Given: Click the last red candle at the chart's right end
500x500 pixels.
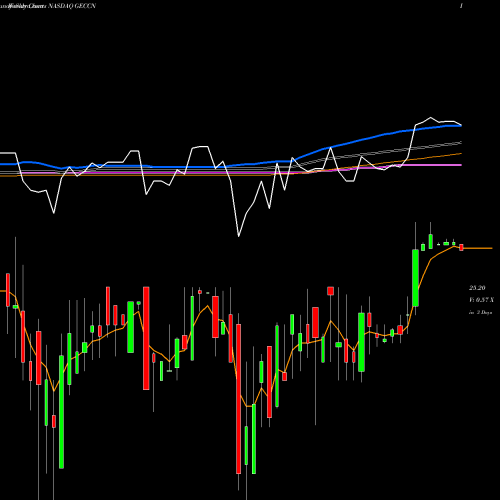Looking at the screenshot, I should tap(461, 247).
